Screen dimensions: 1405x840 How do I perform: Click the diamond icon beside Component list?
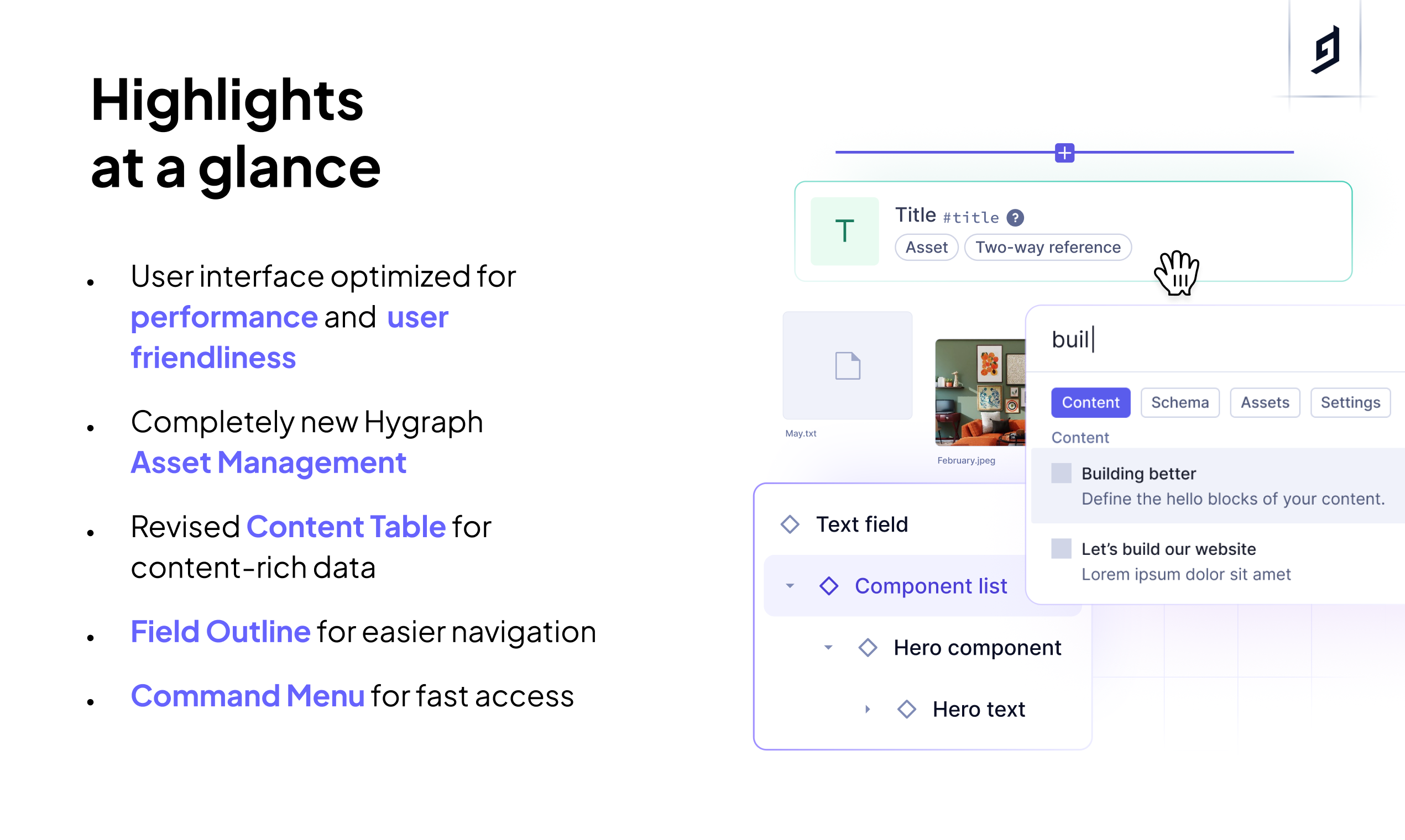pyautogui.click(x=829, y=586)
